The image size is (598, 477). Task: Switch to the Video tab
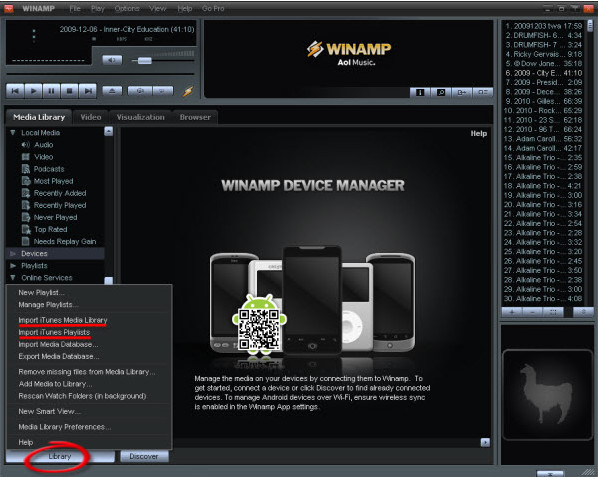91,117
